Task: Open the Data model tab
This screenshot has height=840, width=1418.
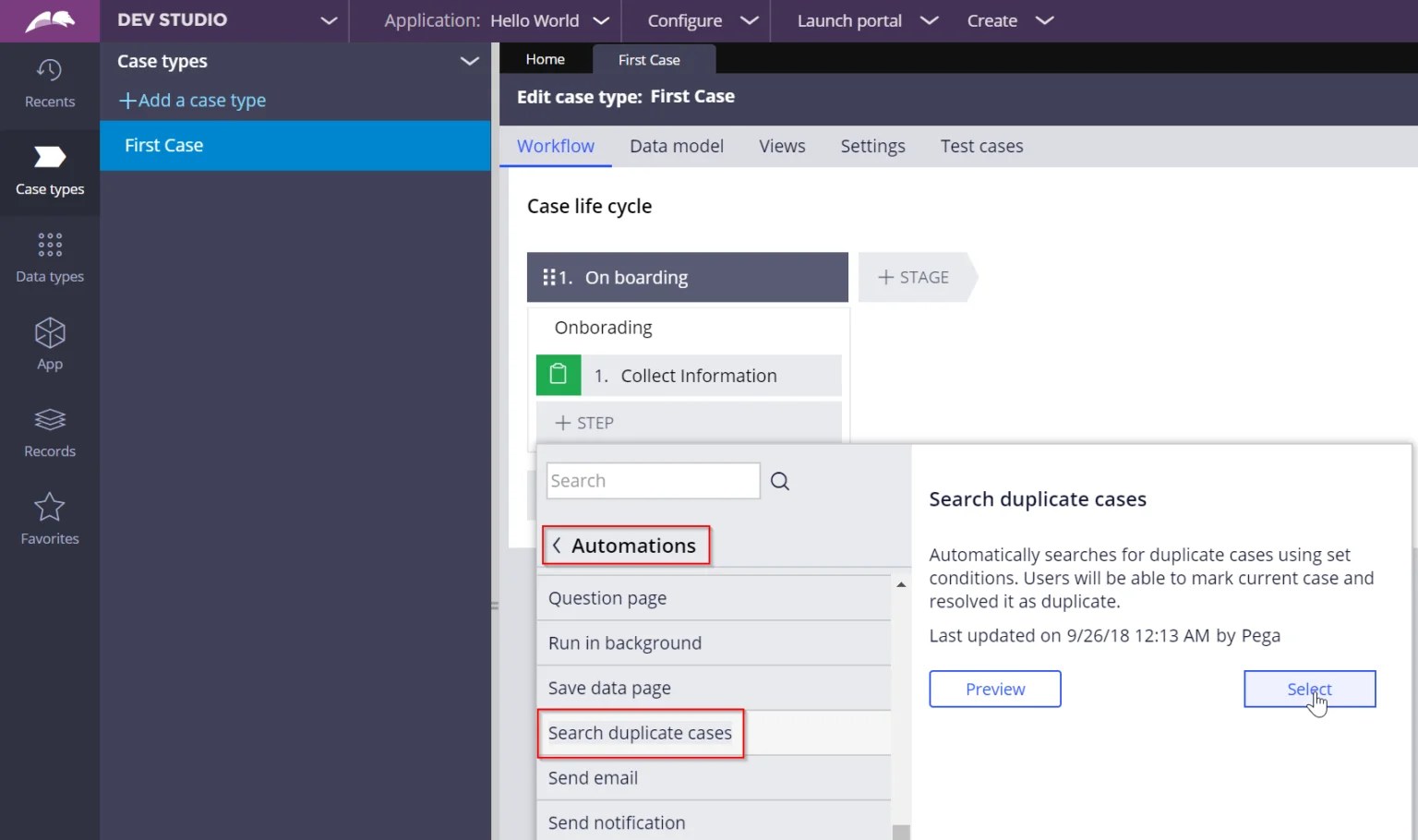Action: (677, 146)
